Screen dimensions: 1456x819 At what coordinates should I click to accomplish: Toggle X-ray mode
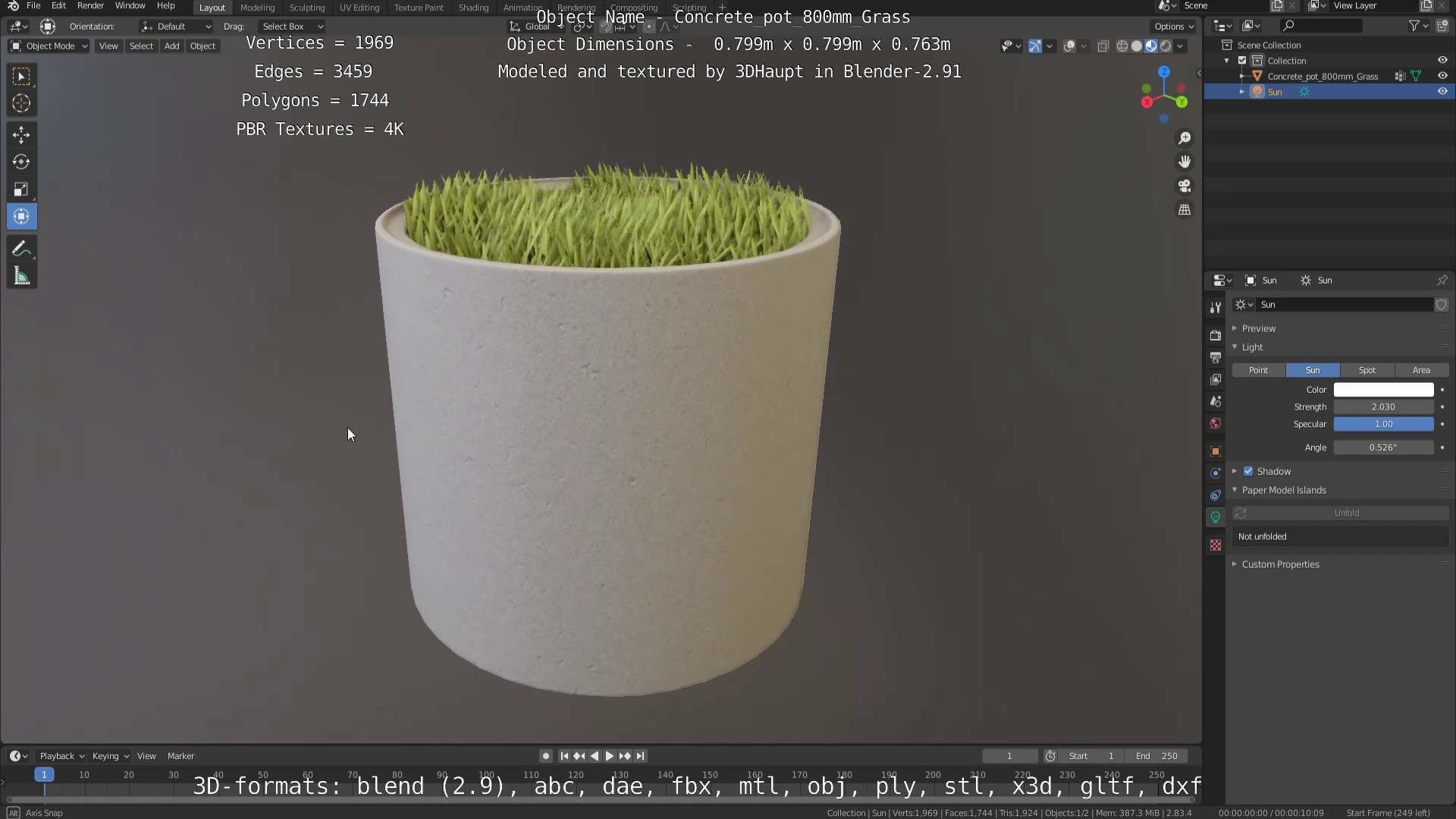pos(1103,46)
